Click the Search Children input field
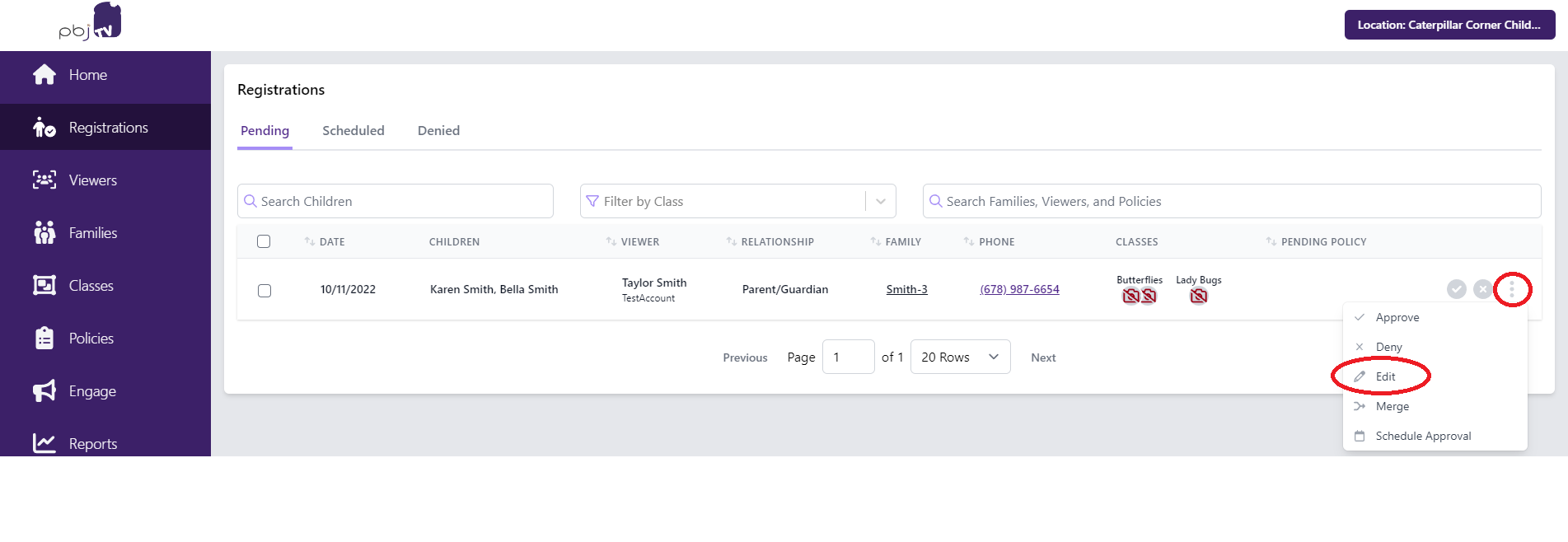The image size is (1568, 542). [396, 201]
